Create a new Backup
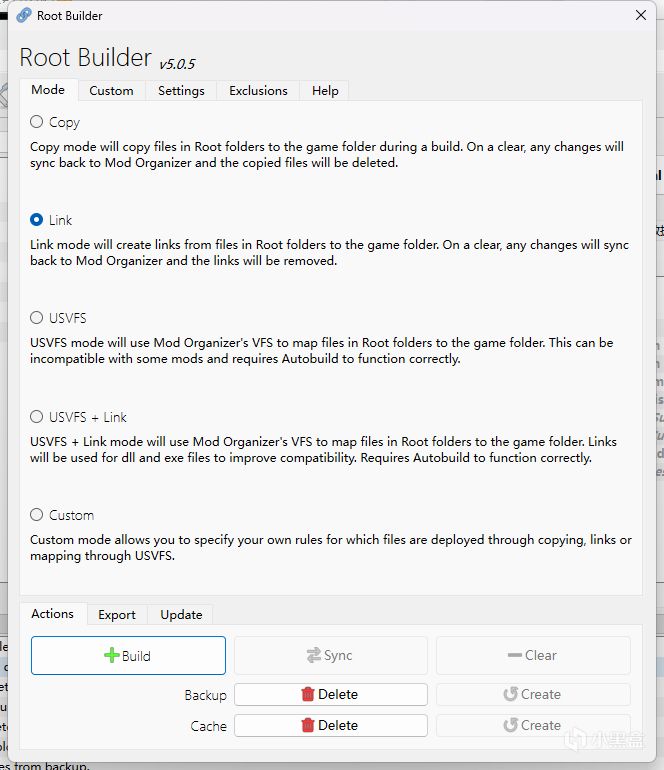The width and height of the screenshot is (664, 770). 533,694
